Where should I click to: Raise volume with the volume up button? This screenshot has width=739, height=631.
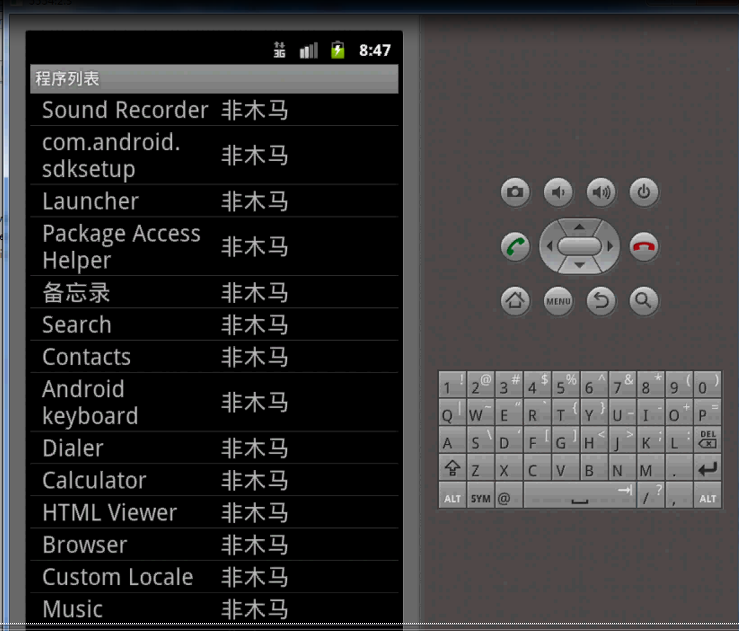pos(601,192)
